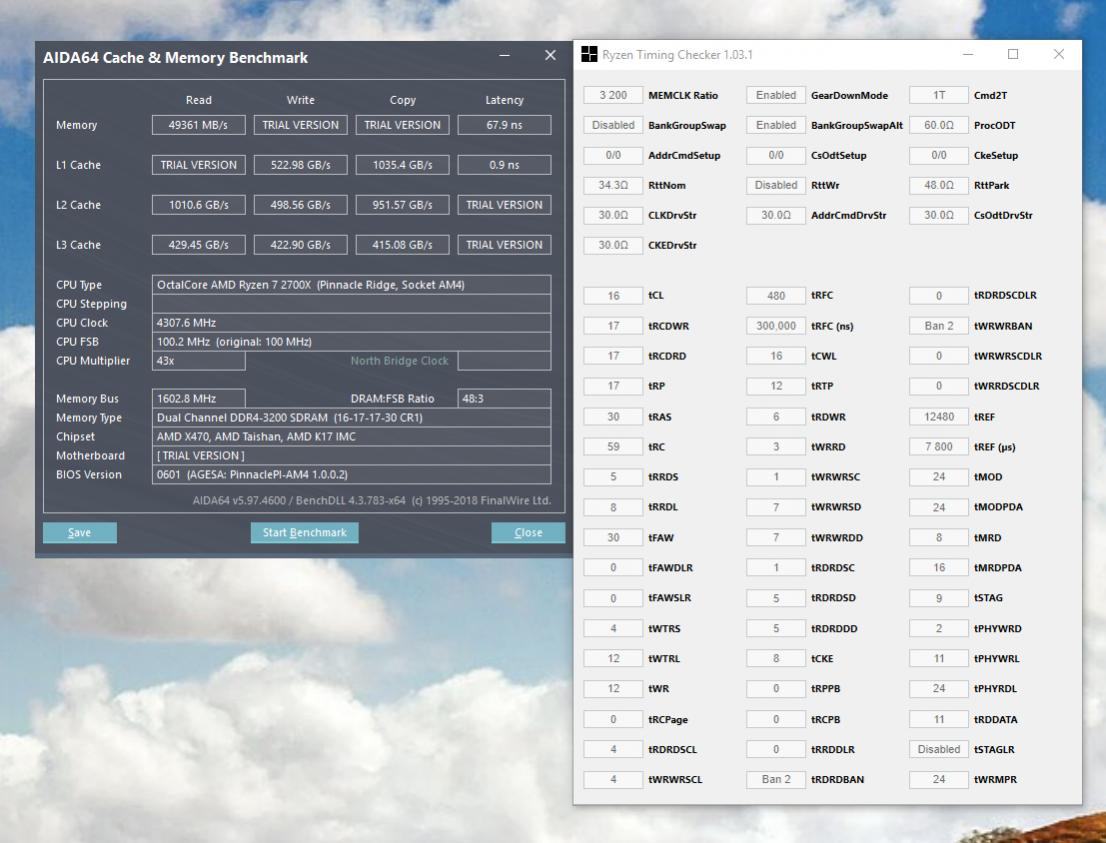Select the L3 Cache Read value 429.45 GB/s
This screenshot has width=1106, height=843.
click(199, 245)
